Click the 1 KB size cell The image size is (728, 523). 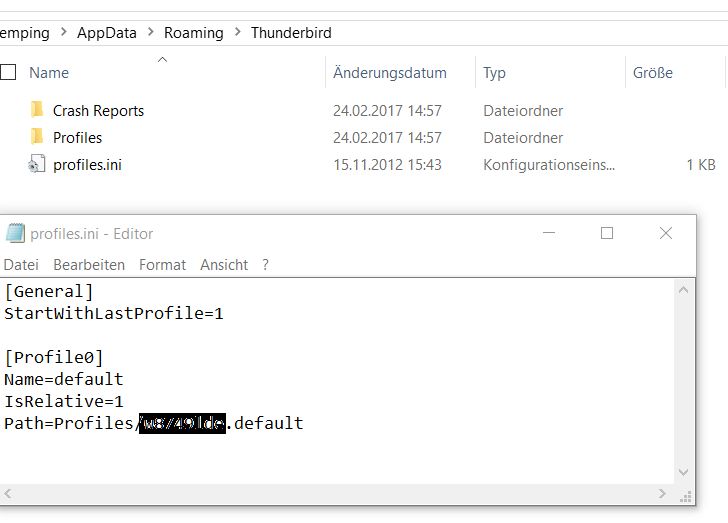(701, 165)
